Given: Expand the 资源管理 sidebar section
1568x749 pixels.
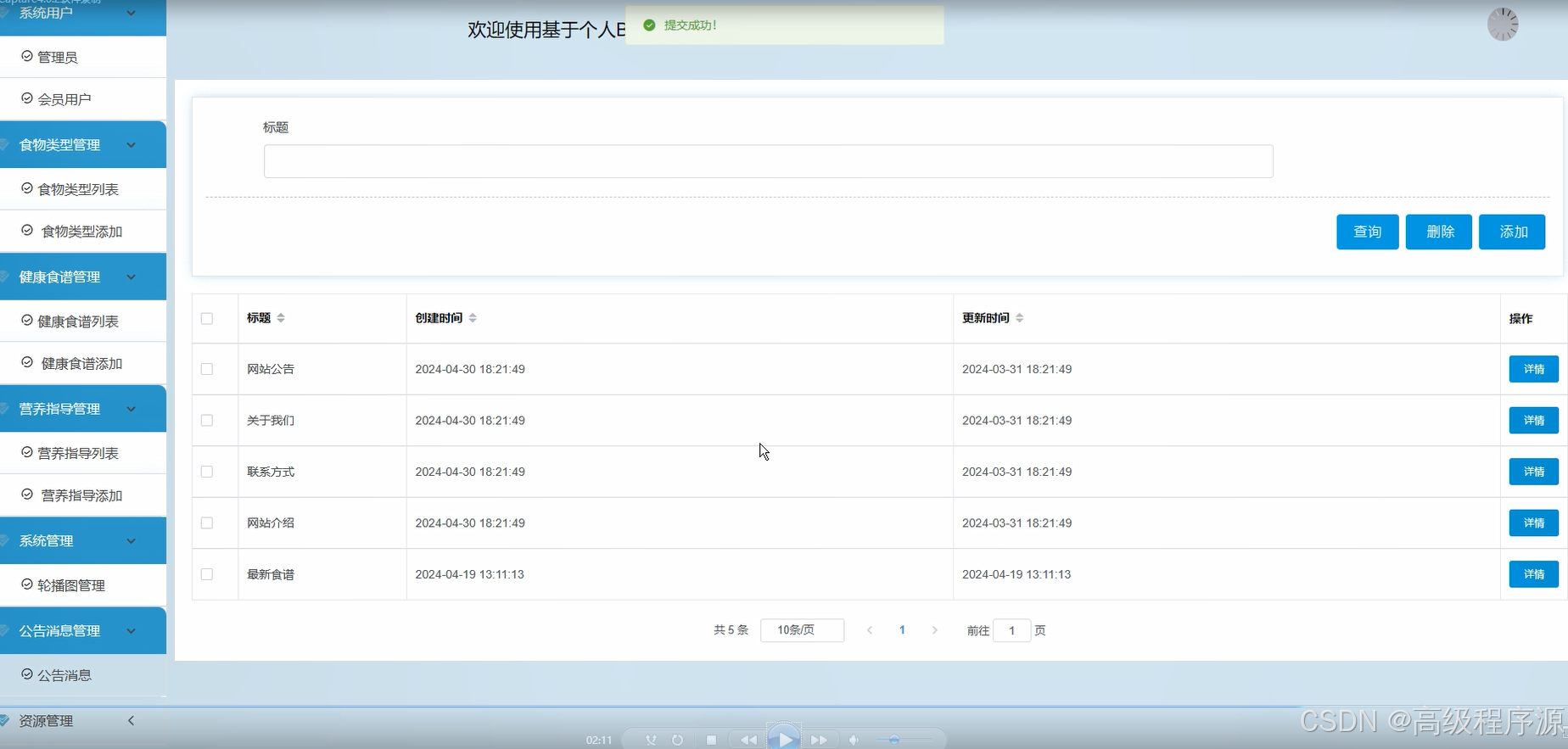Looking at the screenshot, I should pyautogui.click(x=83, y=721).
